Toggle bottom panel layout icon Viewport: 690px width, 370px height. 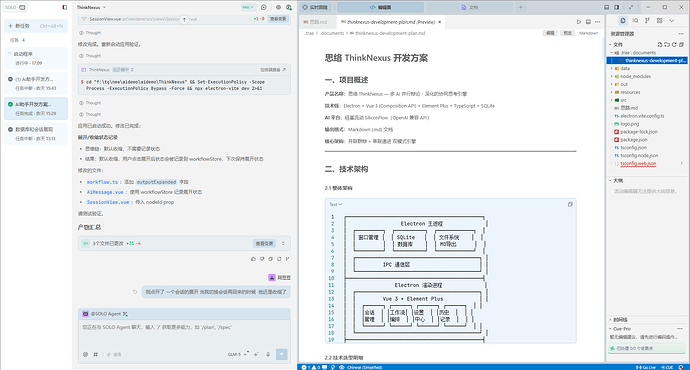606,7
